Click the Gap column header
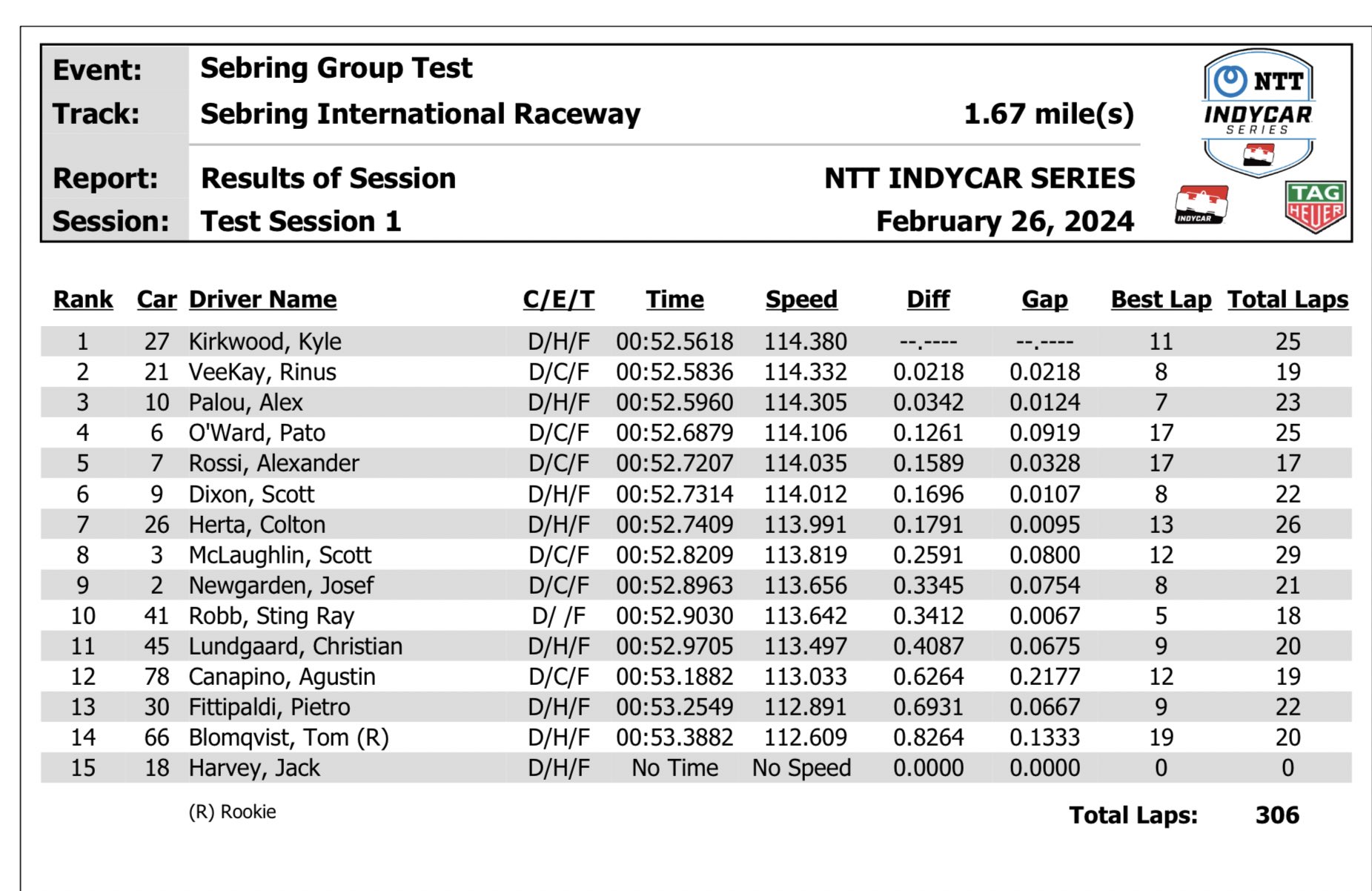 [1044, 299]
